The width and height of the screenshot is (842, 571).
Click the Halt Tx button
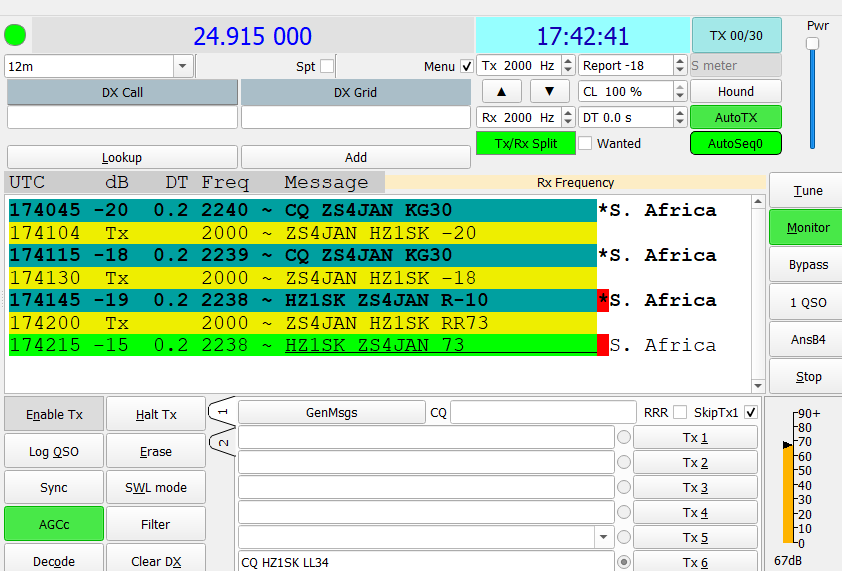[156, 414]
